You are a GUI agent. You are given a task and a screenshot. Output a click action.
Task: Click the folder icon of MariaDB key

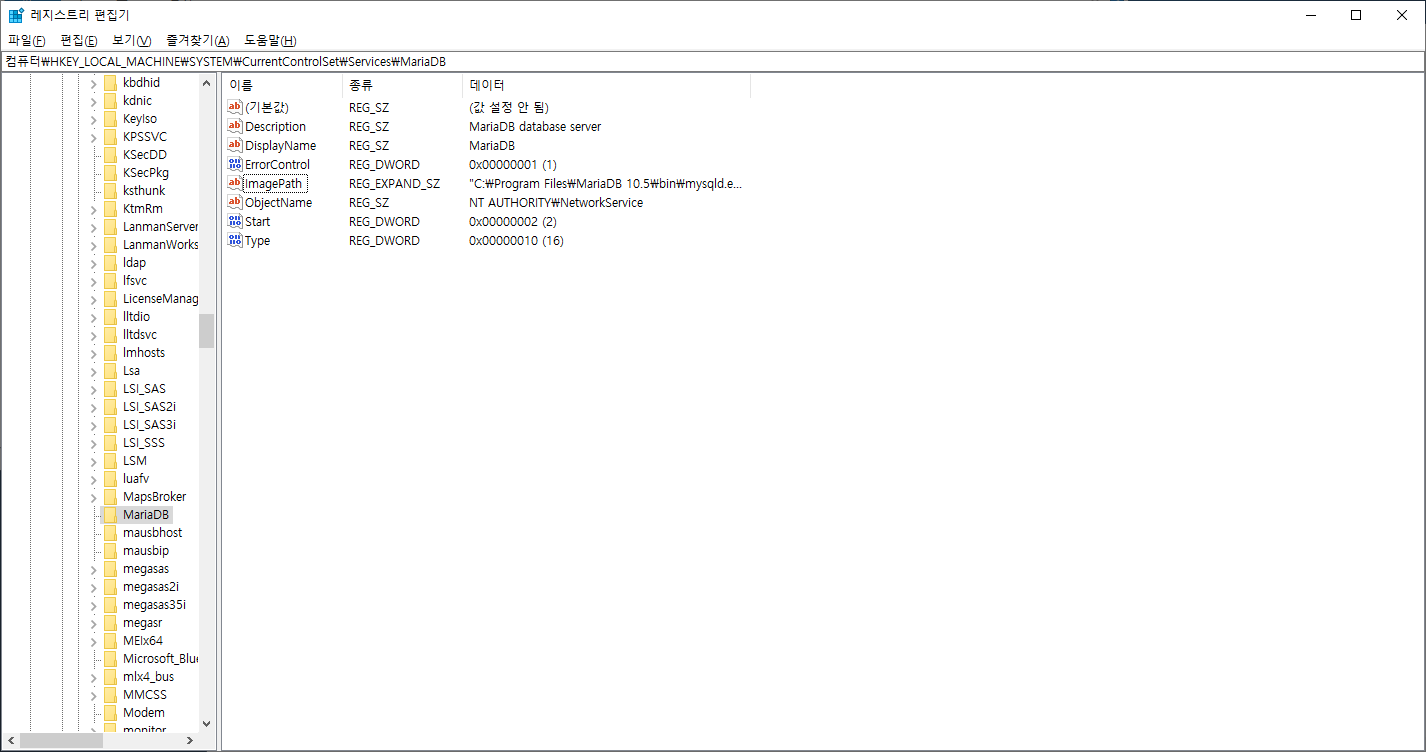pyautogui.click(x=110, y=514)
